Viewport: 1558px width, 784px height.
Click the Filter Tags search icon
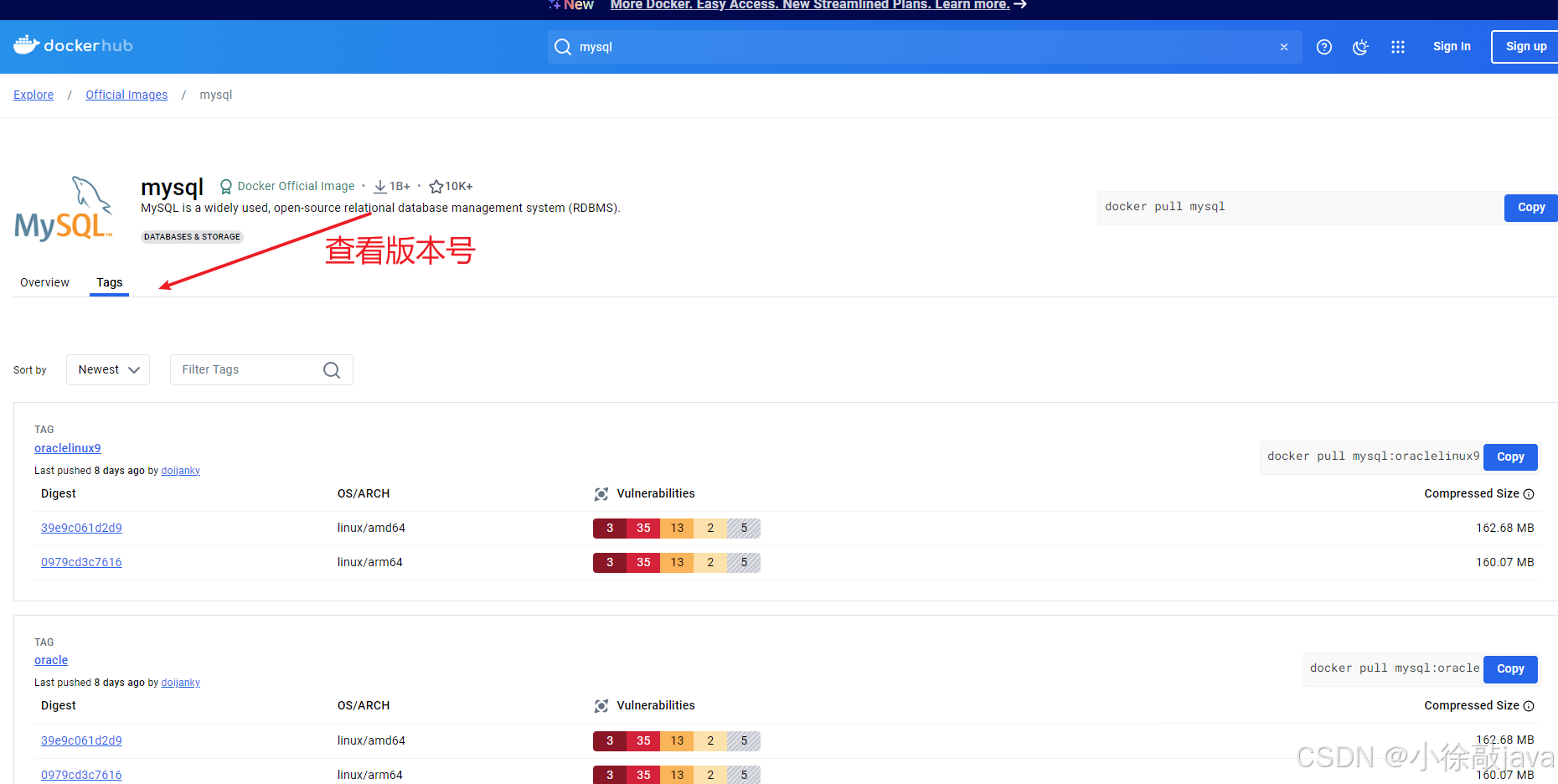(x=332, y=370)
